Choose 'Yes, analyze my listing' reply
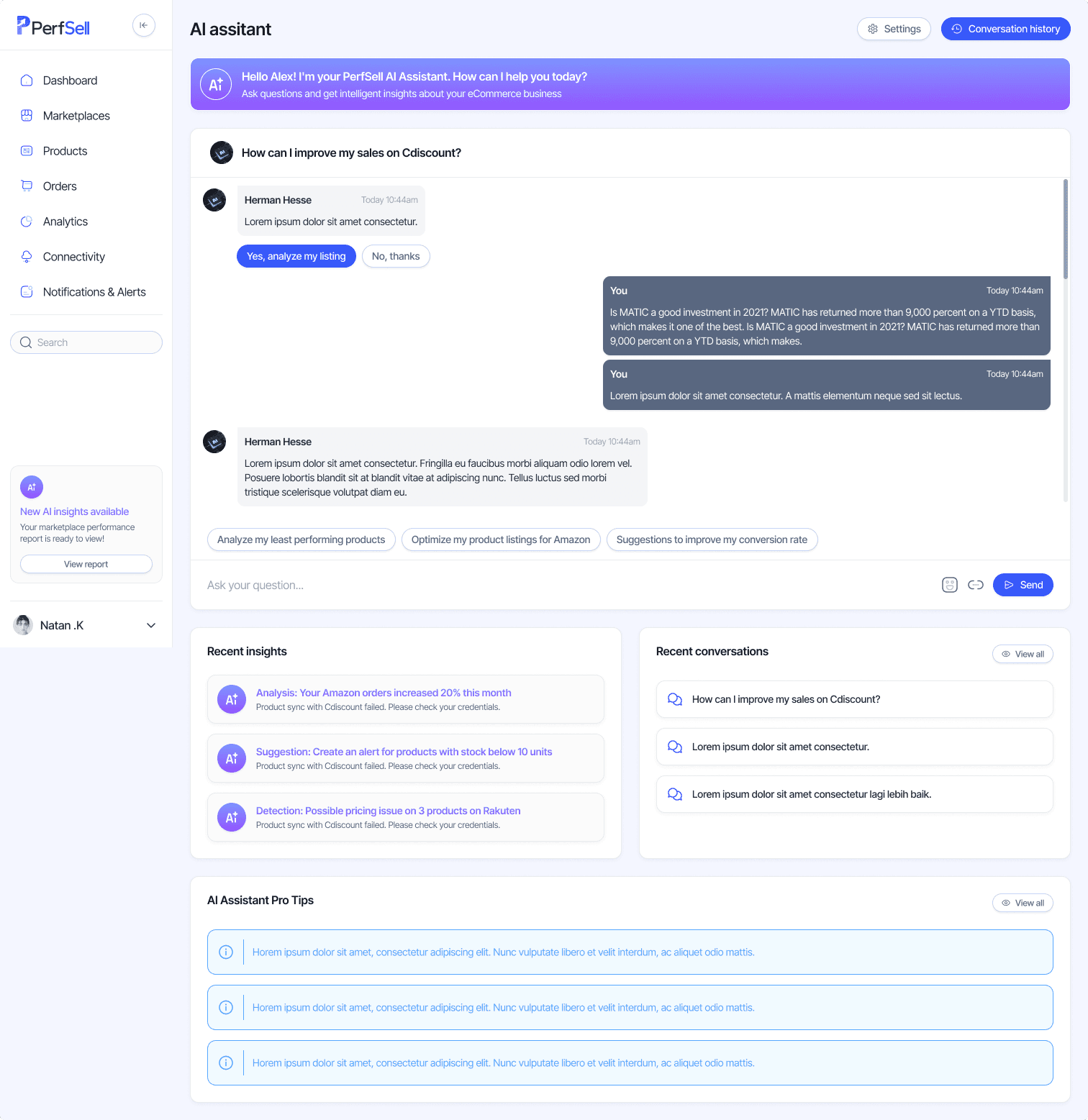Image resolution: width=1088 pixels, height=1120 pixels. click(296, 256)
